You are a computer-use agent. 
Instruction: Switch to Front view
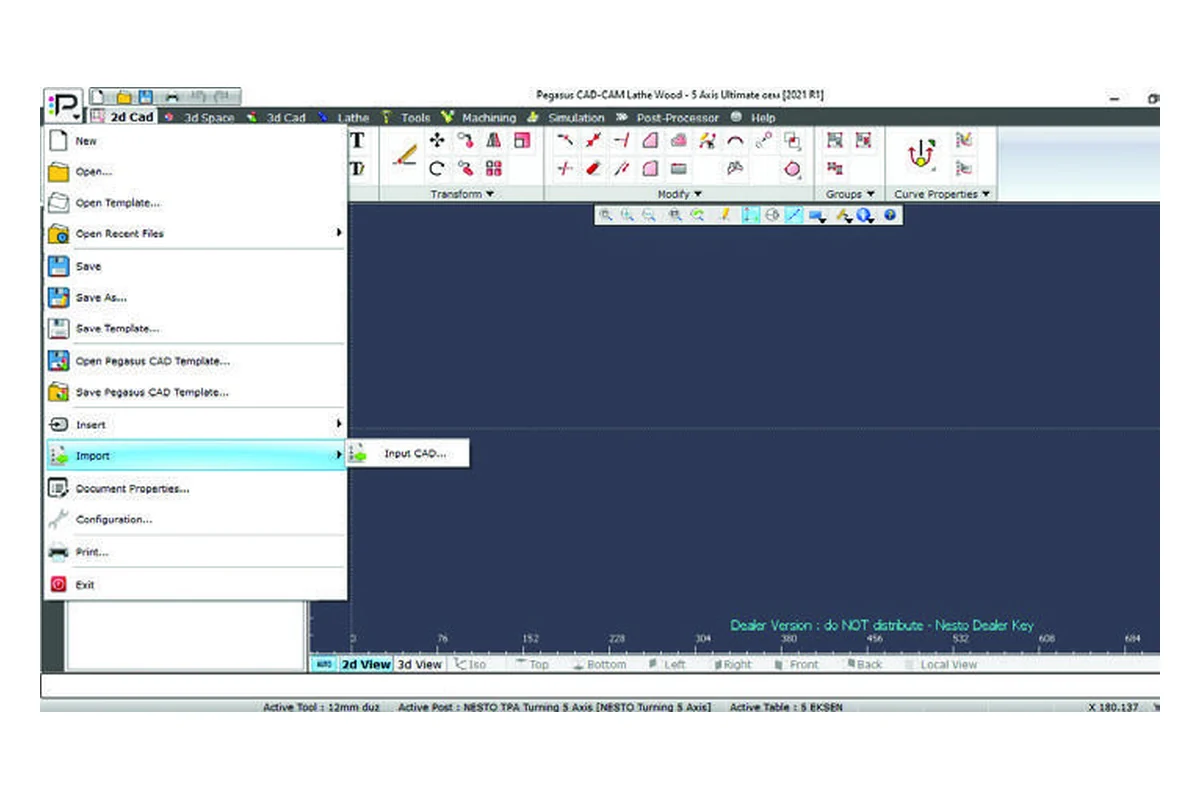tap(798, 664)
